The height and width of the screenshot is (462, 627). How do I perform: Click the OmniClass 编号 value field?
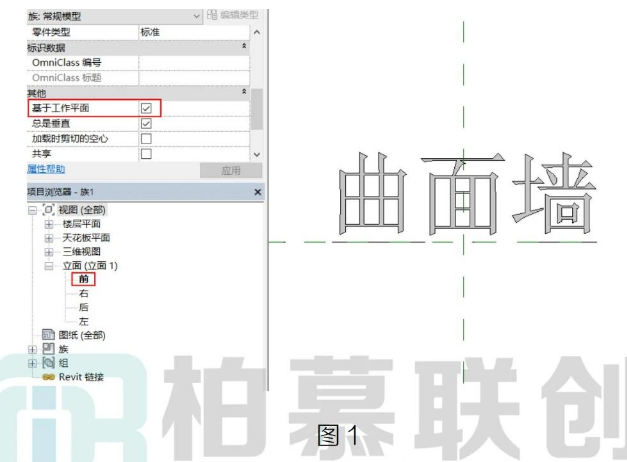click(x=194, y=62)
